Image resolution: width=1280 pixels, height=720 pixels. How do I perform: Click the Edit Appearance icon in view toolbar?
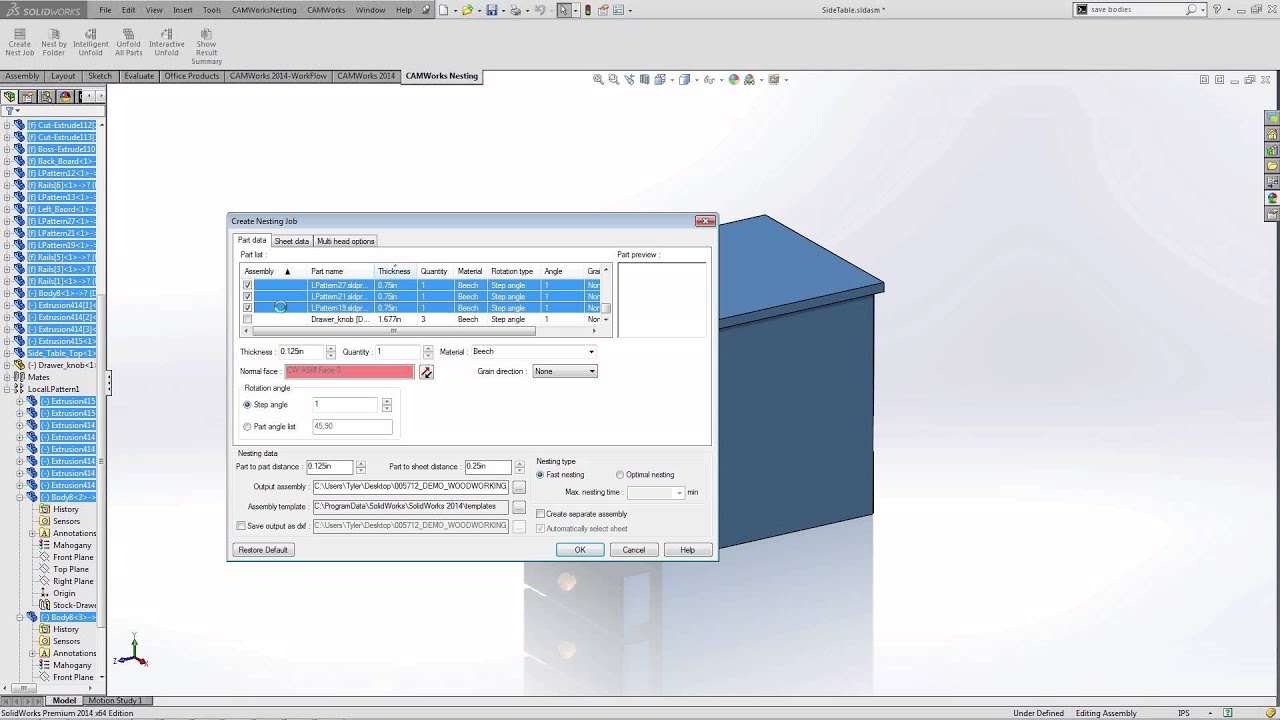734,79
